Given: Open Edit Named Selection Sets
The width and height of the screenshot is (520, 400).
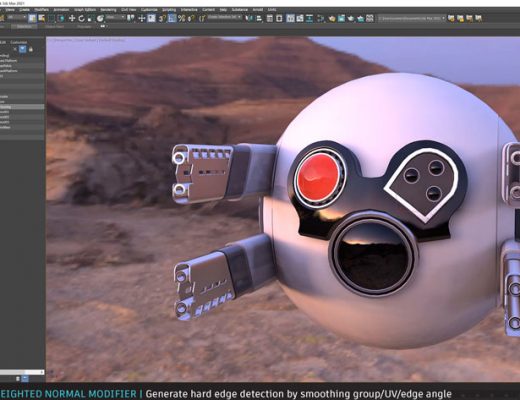Looking at the screenshot, I should (202, 18).
